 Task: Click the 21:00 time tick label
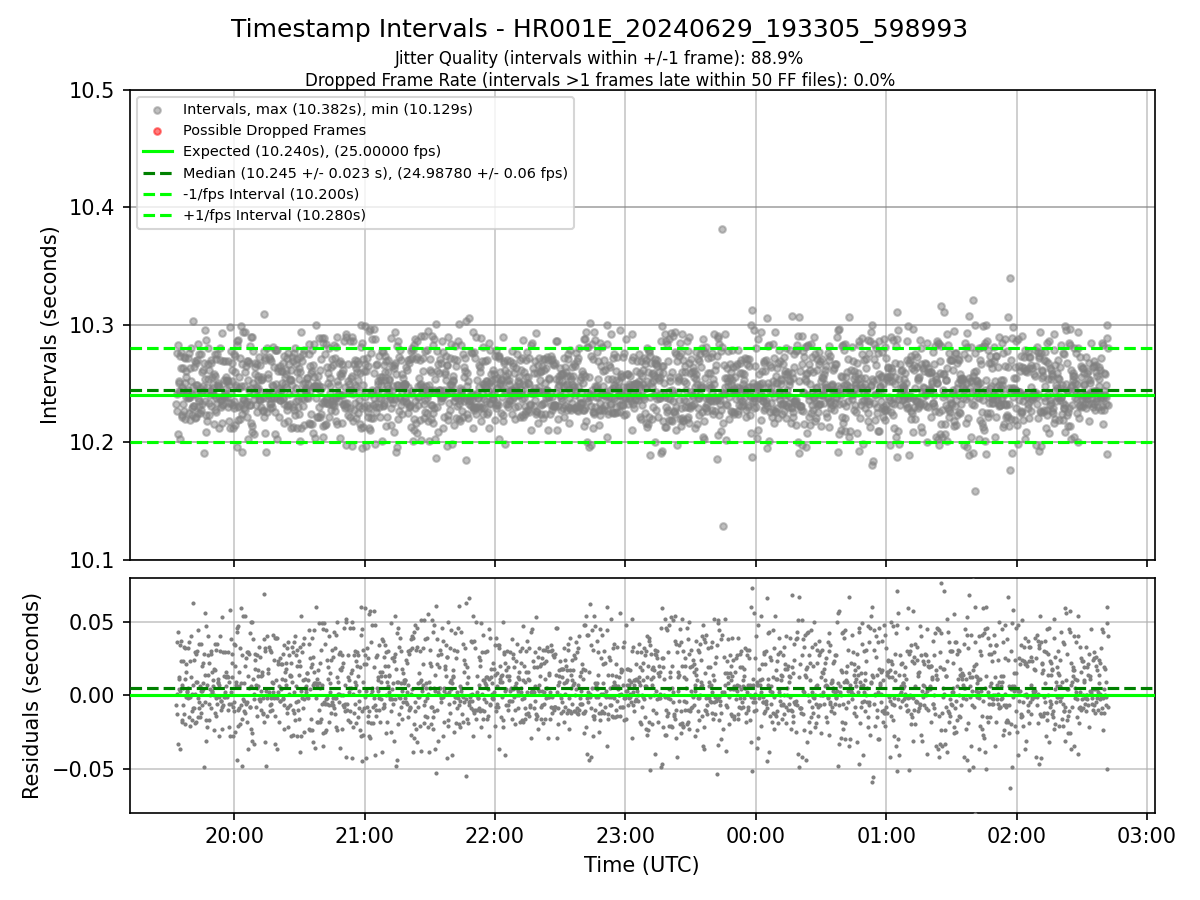coord(364,837)
